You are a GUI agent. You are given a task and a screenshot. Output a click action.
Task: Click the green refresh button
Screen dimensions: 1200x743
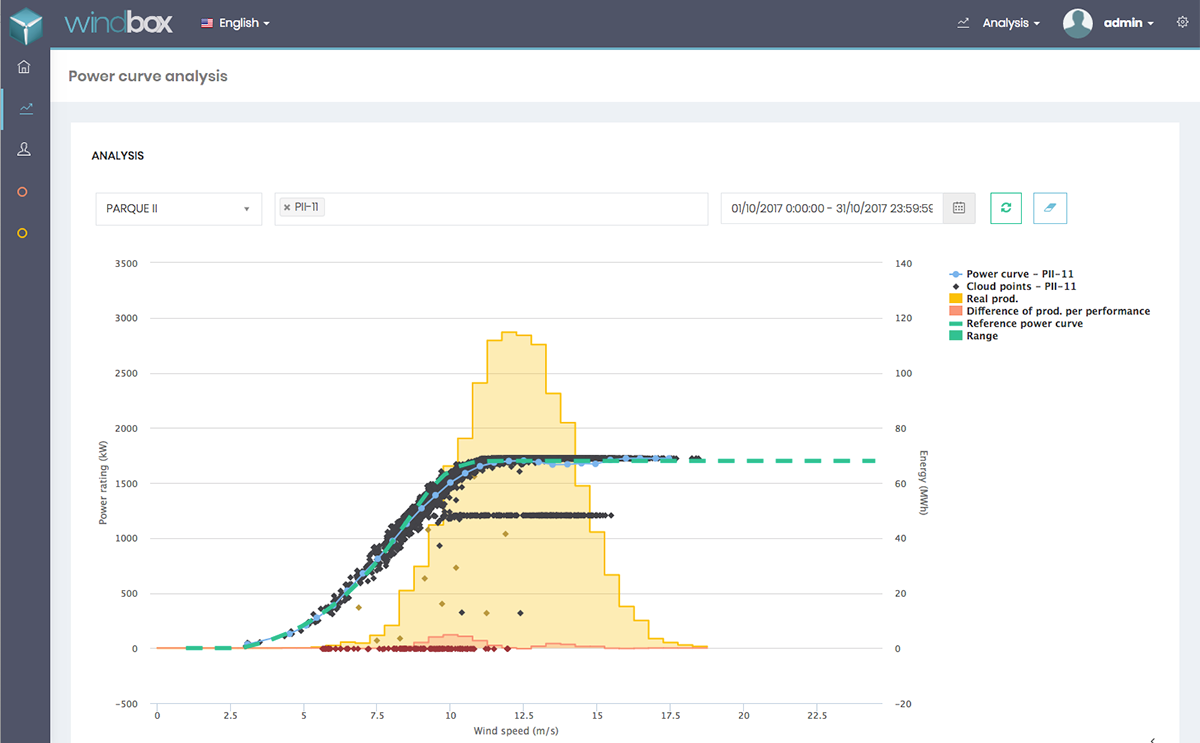coord(1005,208)
